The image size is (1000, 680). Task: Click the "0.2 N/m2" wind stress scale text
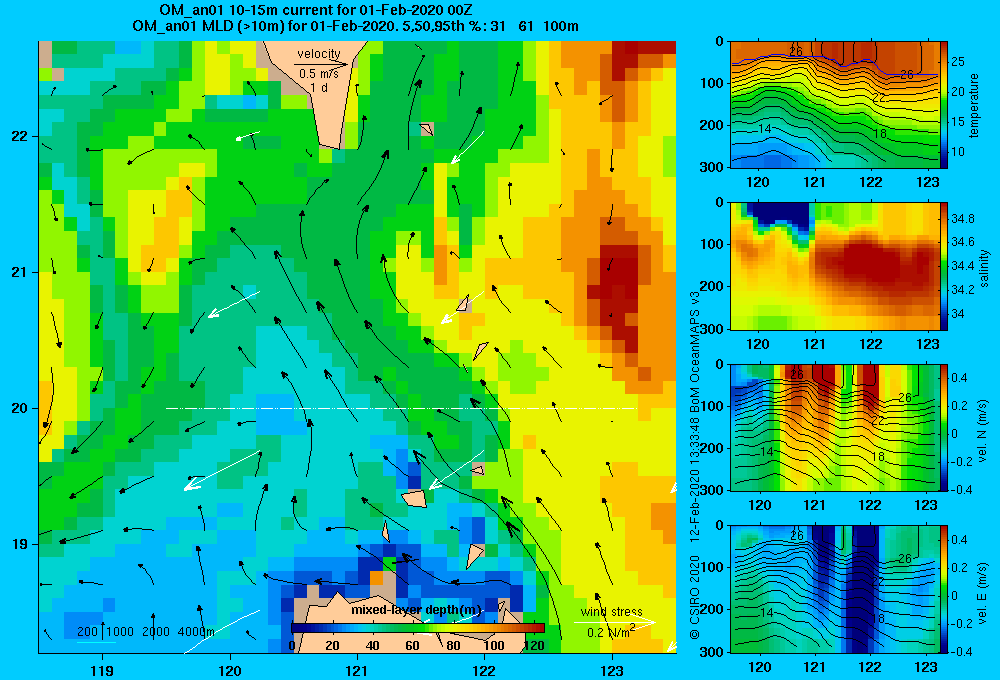click(x=611, y=632)
